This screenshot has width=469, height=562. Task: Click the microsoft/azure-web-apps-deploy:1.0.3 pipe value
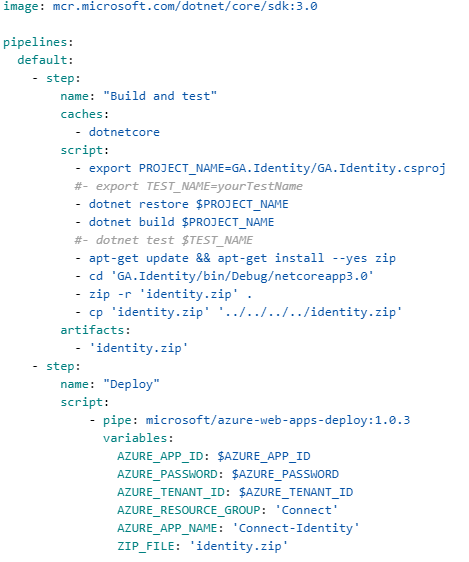point(278,420)
